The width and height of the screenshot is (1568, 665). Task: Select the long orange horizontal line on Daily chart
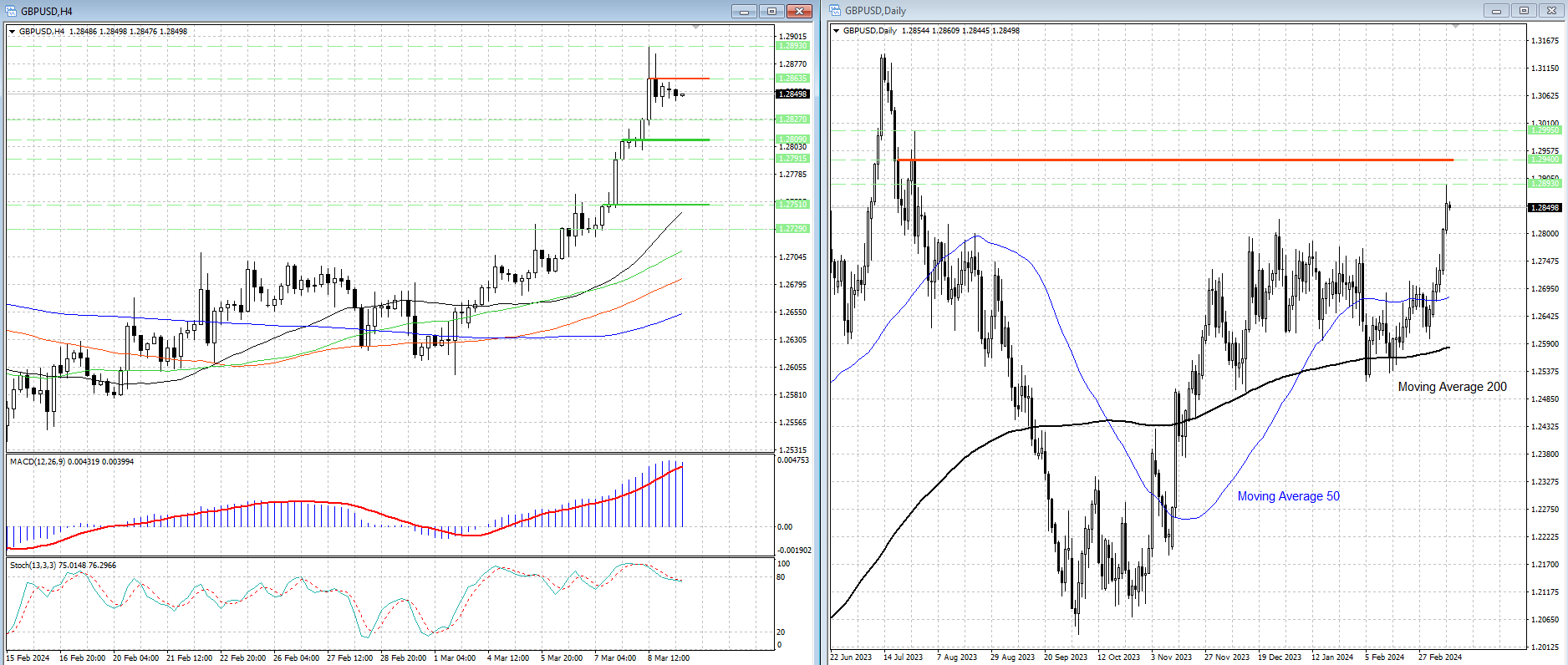pos(1170,160)
